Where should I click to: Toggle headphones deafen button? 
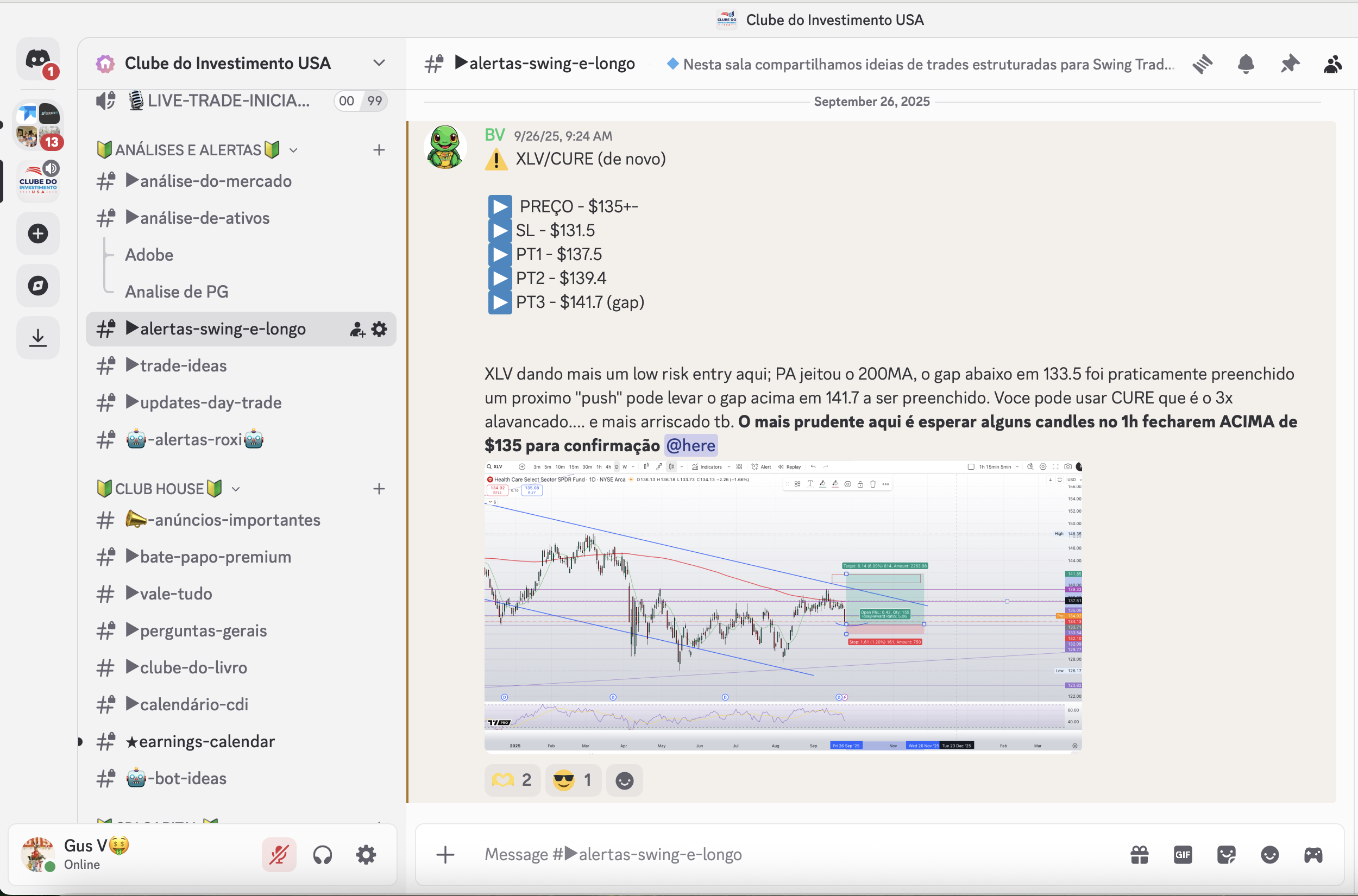[322, 855]
